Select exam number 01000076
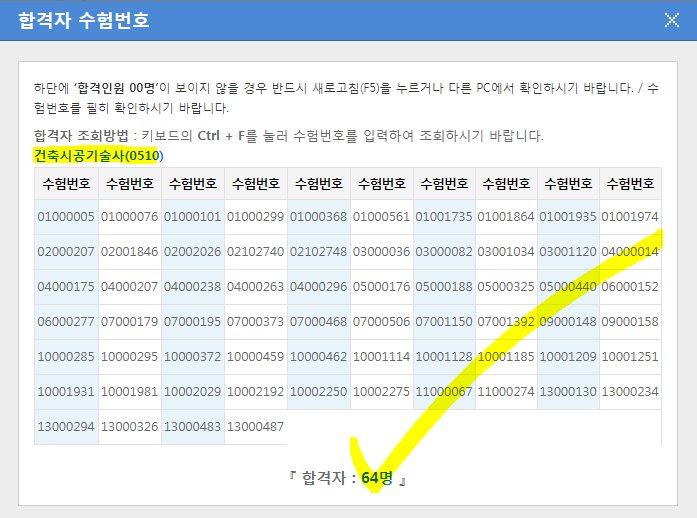Image resolution: width=697 pixels, height=518 pixels. click(x=129, y=217)
